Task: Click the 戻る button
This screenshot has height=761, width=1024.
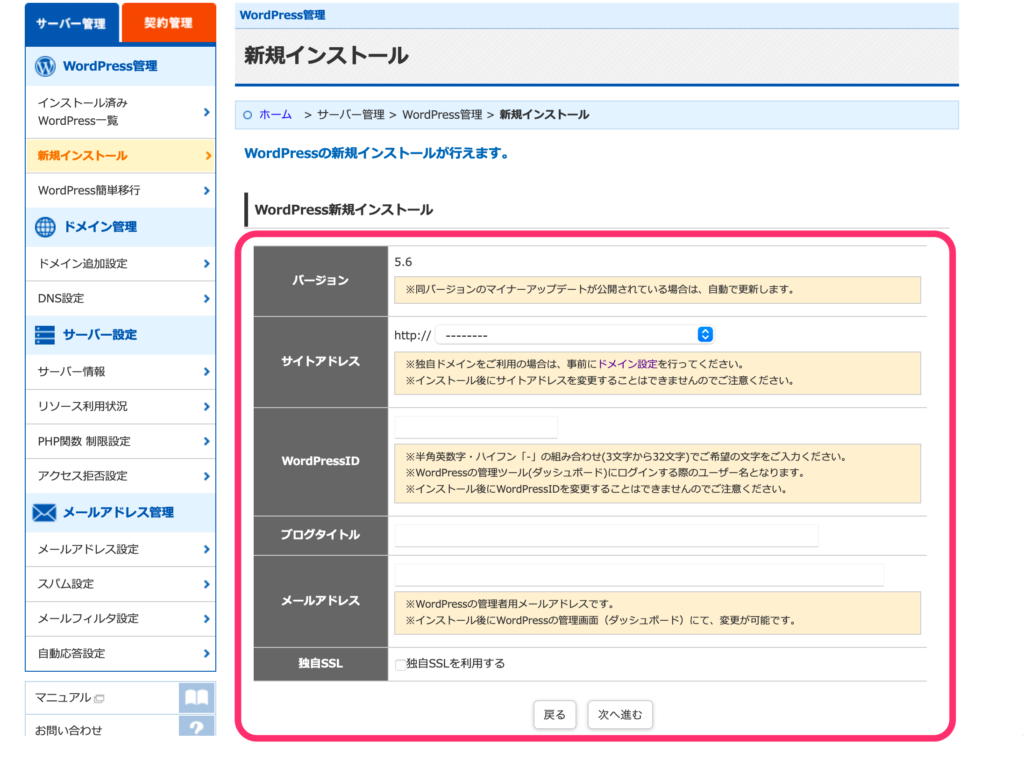Action: (554, 715)
